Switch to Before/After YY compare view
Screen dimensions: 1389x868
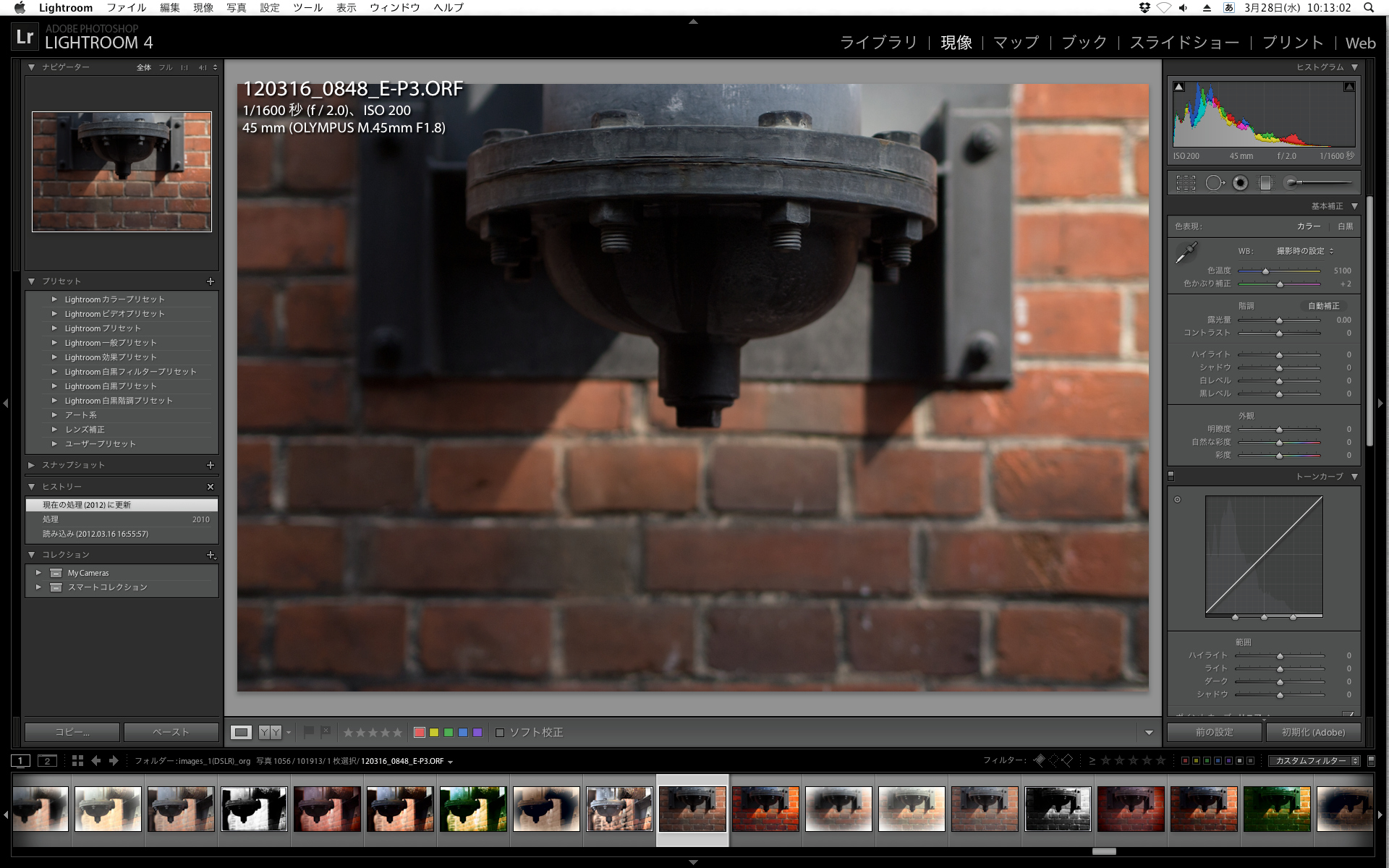pos(270,733)
